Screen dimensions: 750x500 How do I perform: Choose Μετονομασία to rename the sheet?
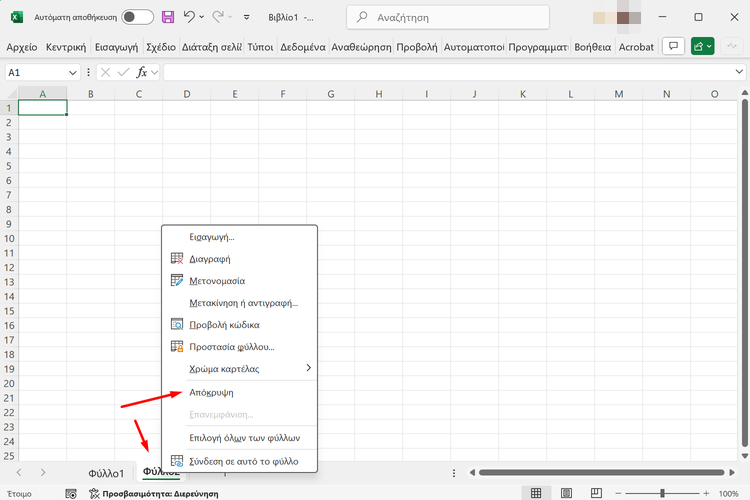pyautogui.click(x=239, y=281)
